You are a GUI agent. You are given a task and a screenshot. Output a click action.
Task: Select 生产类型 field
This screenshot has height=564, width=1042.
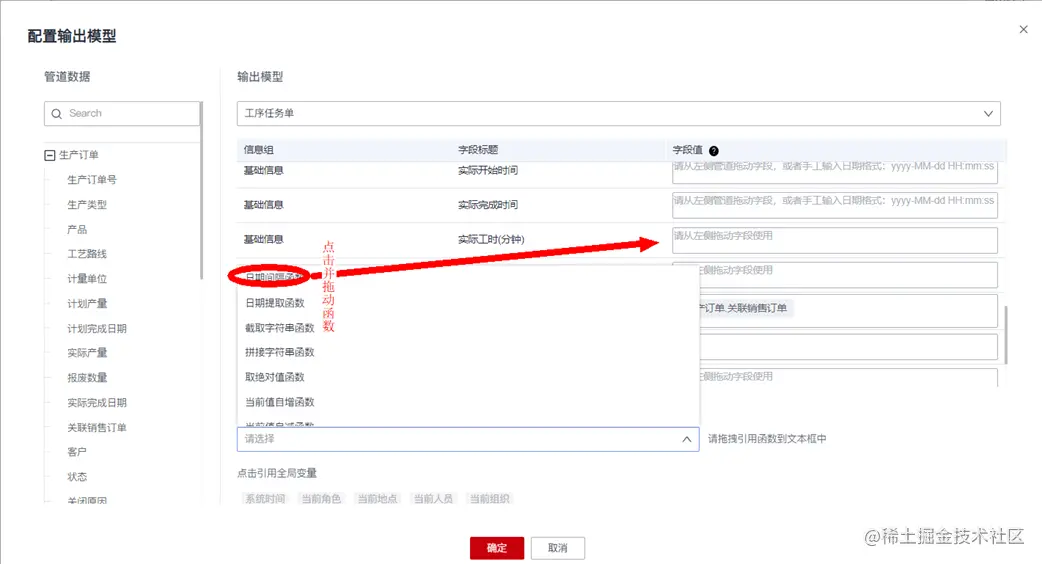(87, 205)
